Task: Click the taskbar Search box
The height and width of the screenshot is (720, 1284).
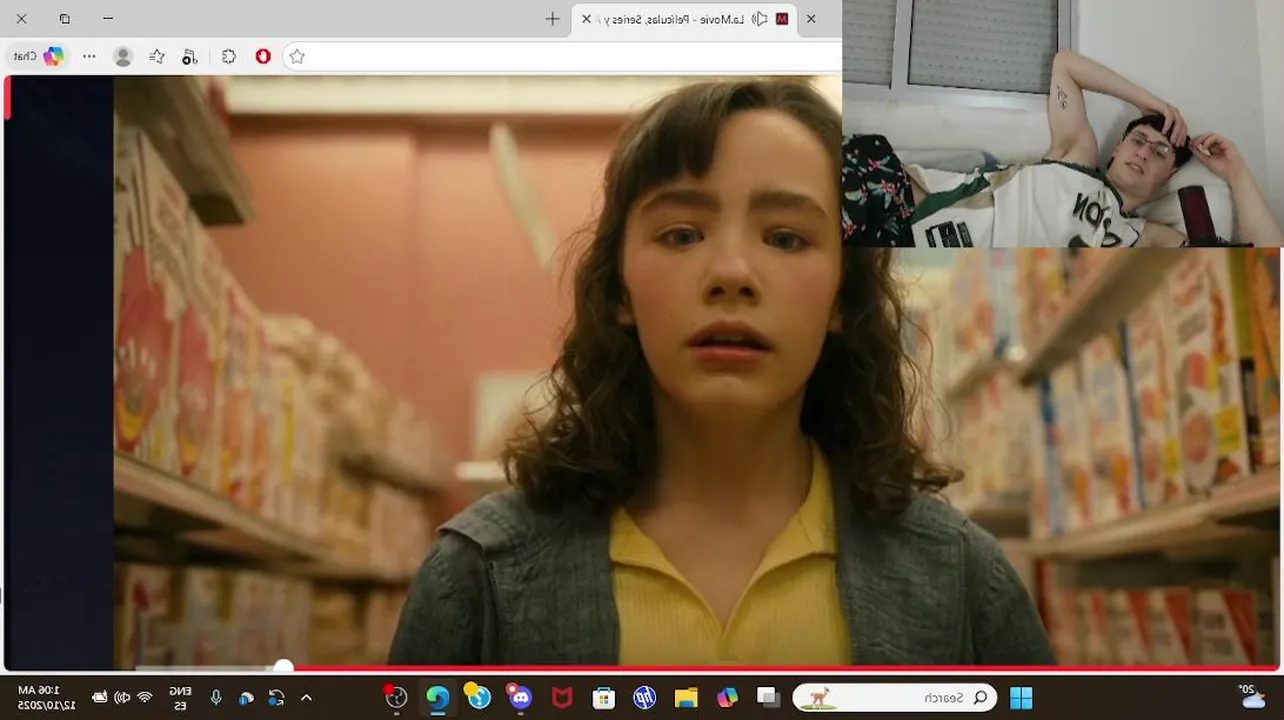Action: coord(896,697)
